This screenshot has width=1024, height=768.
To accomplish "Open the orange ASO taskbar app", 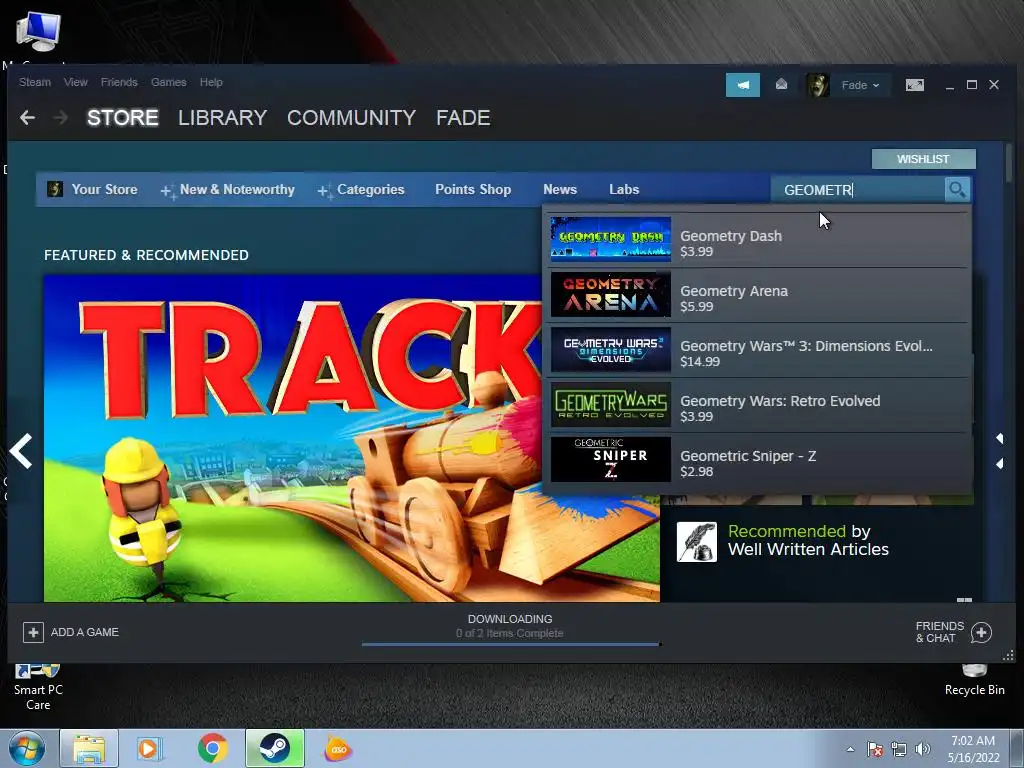I will [x=338, y=748].
